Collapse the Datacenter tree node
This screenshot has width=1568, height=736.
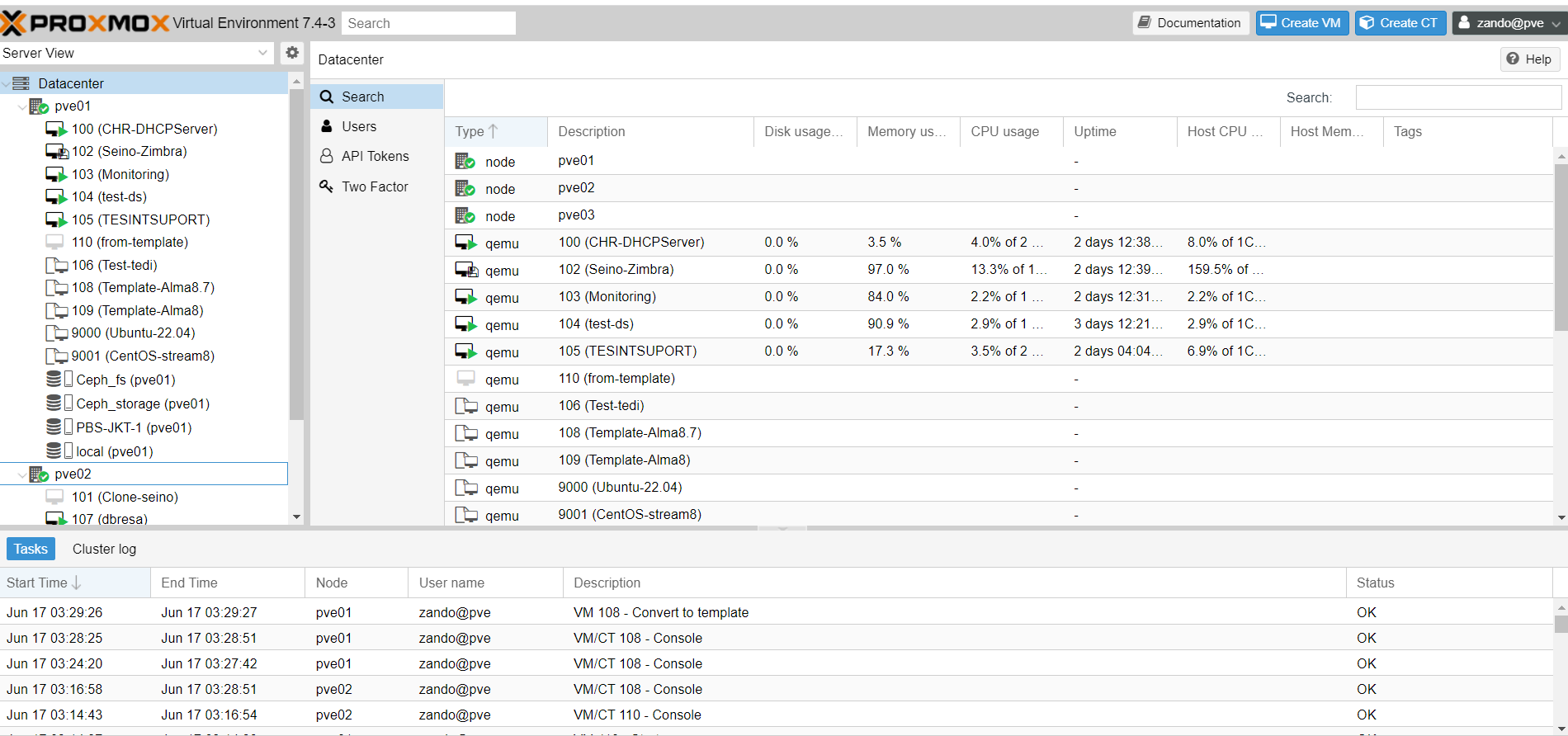pyautogui.click(x=7, y=83)
